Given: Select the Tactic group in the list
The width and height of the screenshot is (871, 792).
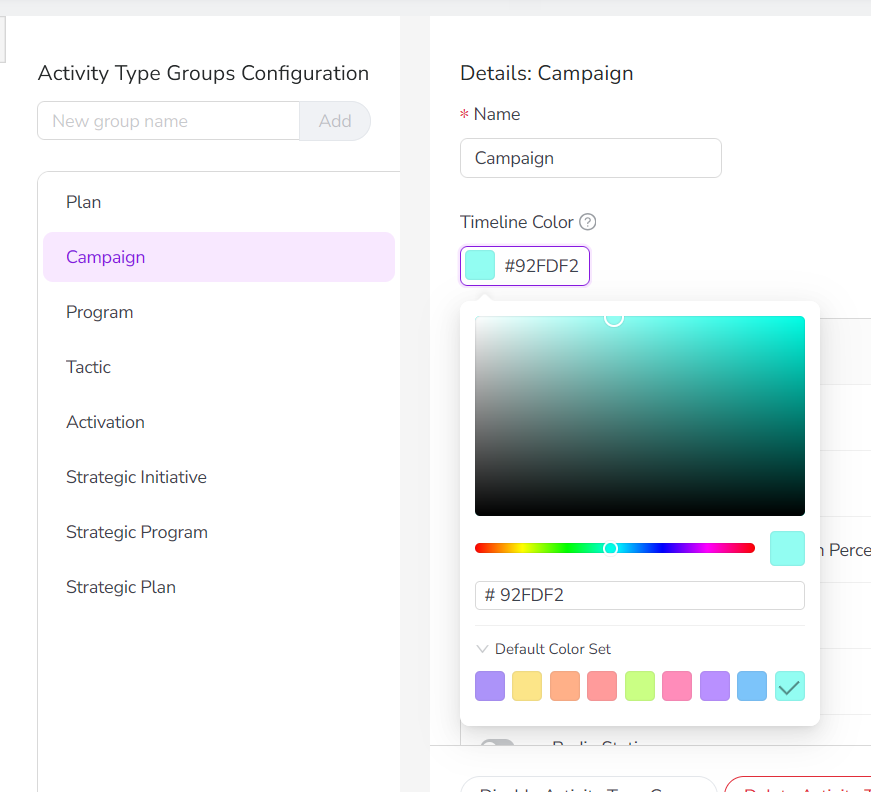Looking at the screenshot, I should [88, 367].
